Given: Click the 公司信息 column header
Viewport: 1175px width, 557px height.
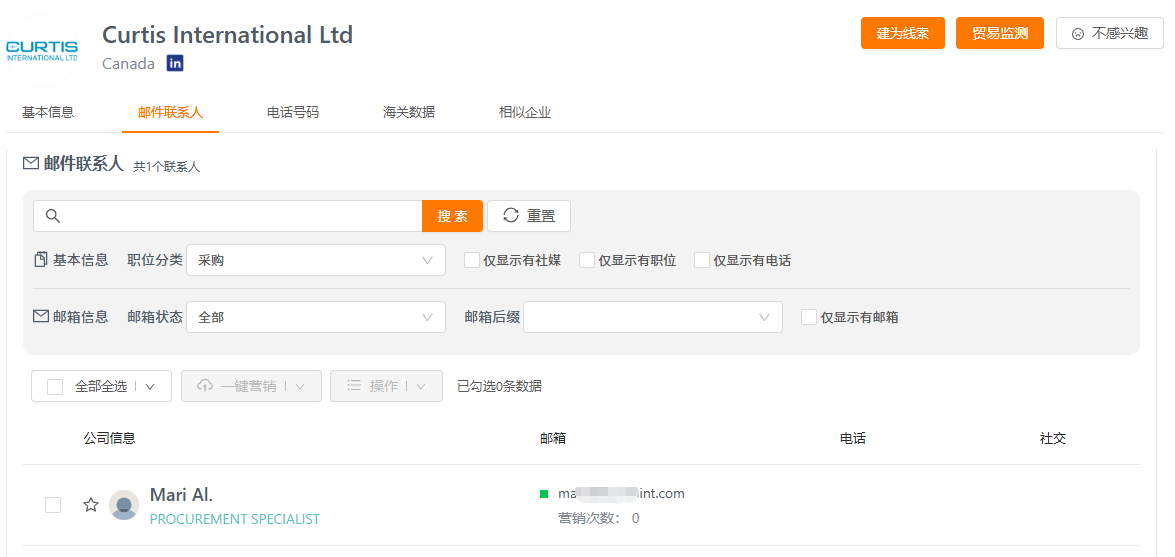Looking at the screenshot, I should (x=109, y=439).
